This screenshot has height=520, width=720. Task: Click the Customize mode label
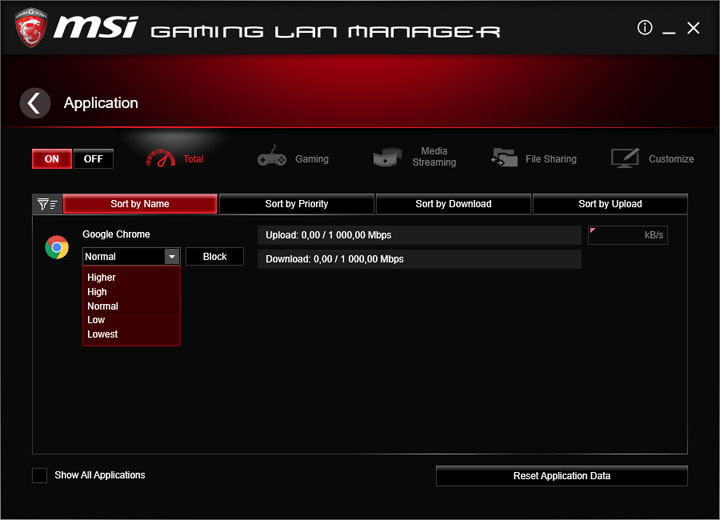pyautogui.click(x=671, y=159)
